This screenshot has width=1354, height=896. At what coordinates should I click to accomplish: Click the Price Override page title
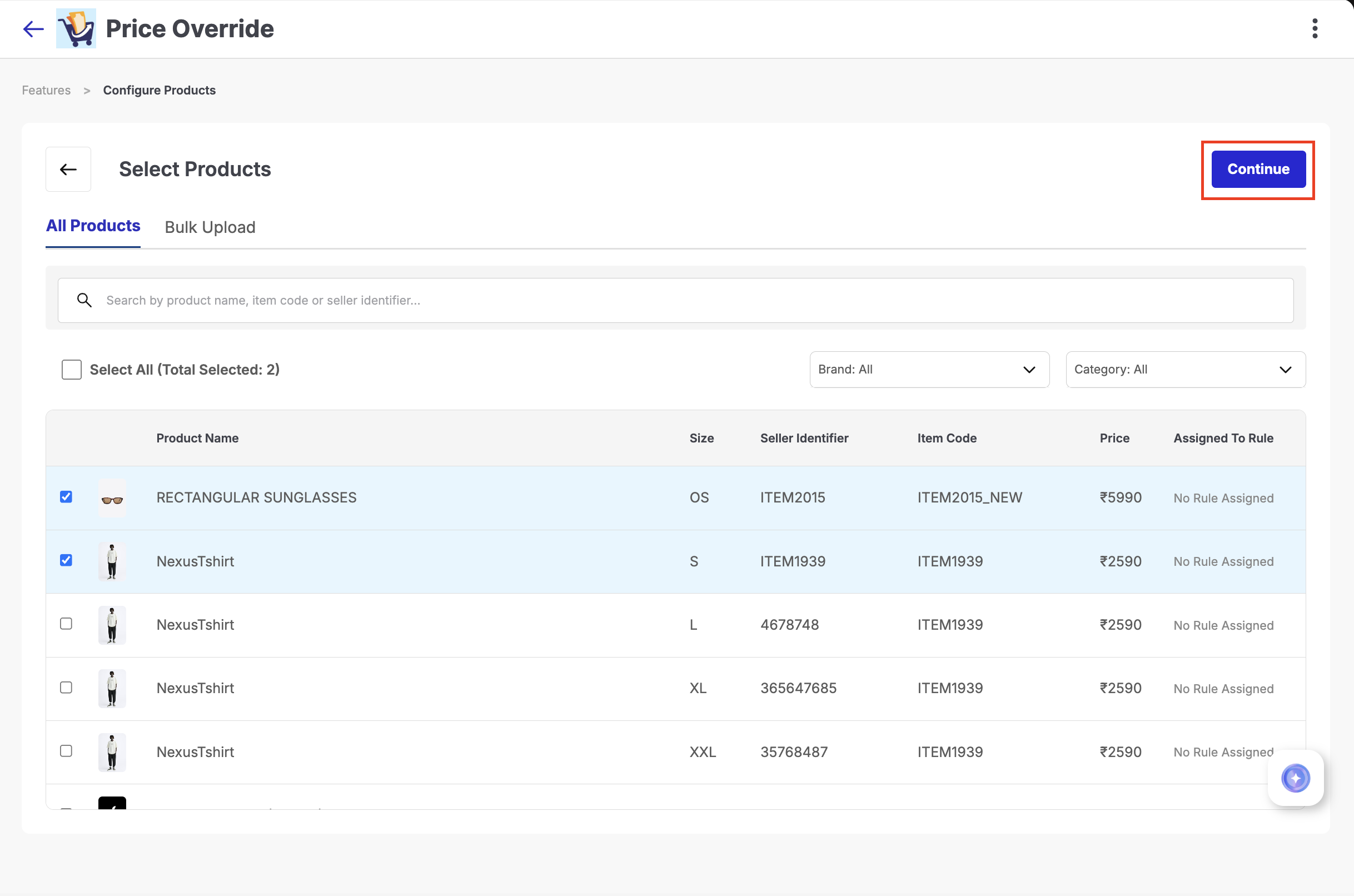(190, 28)
